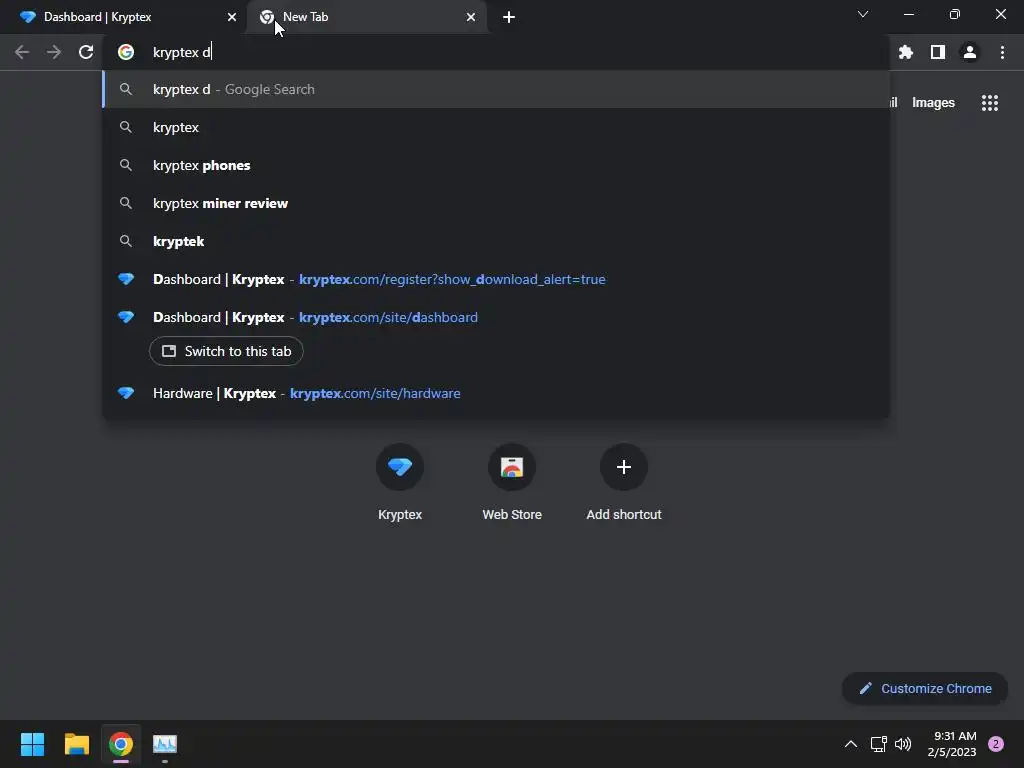Open kryptex.com/site/dashboard suggestion
Viewport: 1024px width, 768px height.
(496, 317)
